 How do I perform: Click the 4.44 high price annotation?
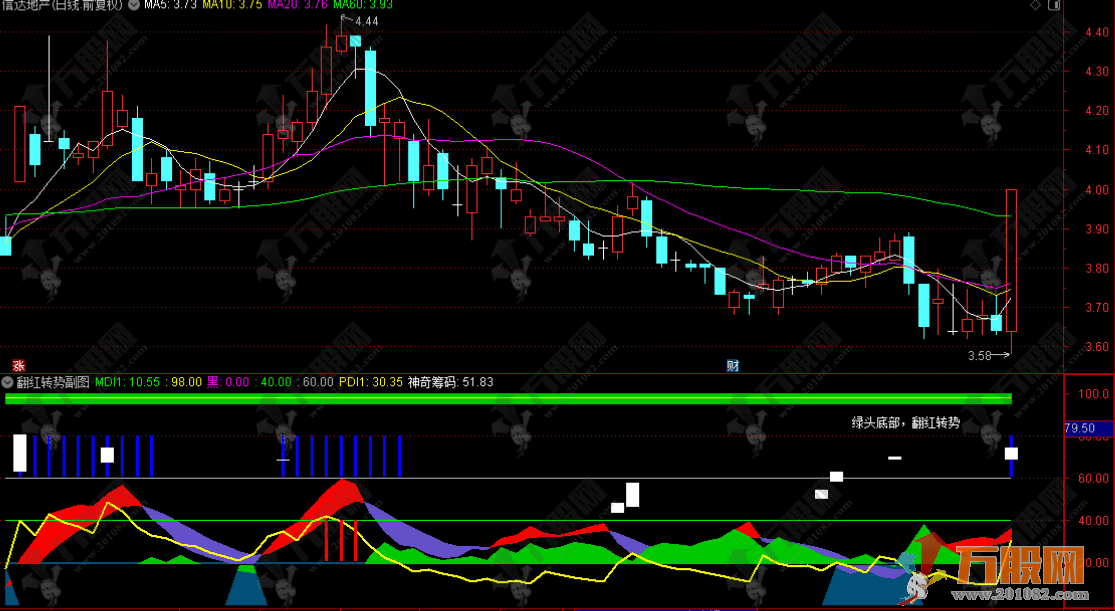point(367,21)
